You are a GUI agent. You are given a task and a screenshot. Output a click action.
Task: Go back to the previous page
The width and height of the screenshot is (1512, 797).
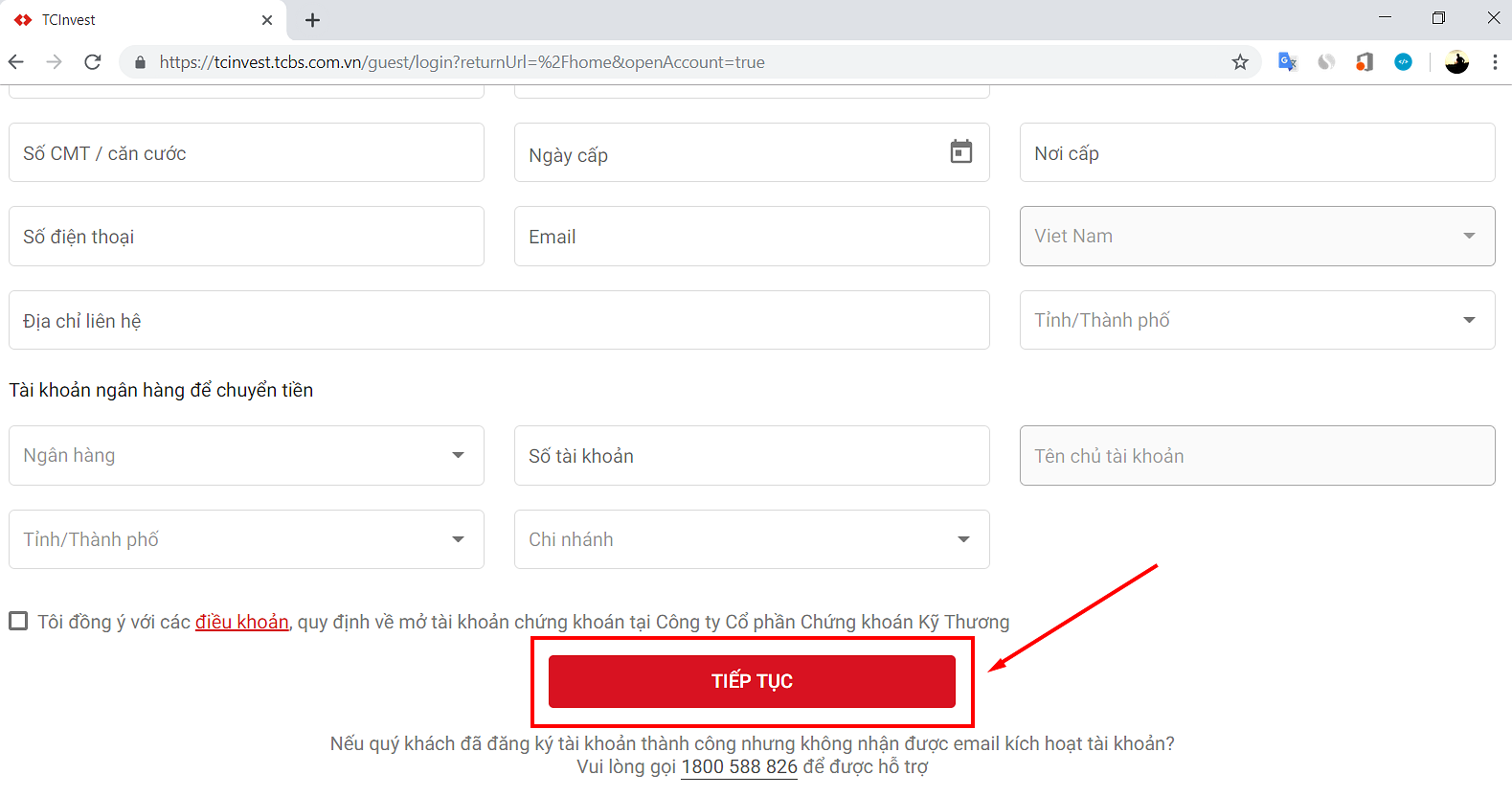point(16,62)
